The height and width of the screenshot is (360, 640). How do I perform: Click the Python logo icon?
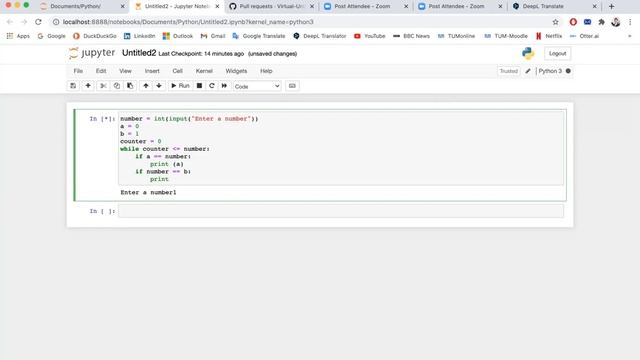[x=528, y=53]
